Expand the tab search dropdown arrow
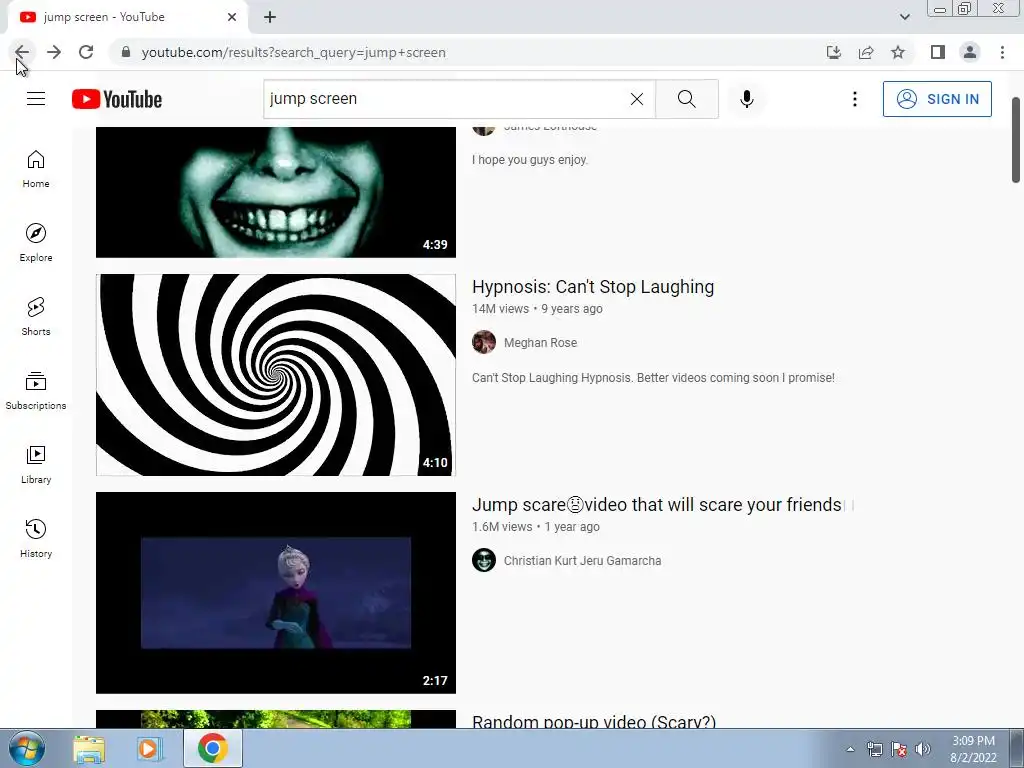Screen dimensions: 1024x768 coord(904,17)
